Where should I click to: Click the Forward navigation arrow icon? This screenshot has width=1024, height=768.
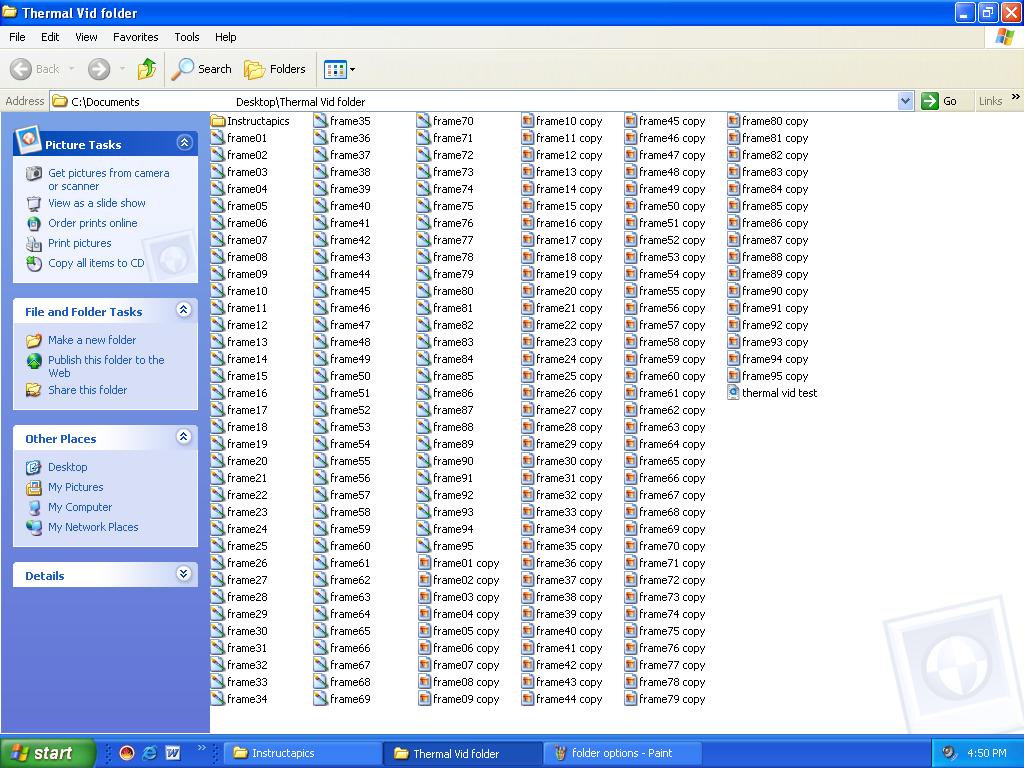99,69
